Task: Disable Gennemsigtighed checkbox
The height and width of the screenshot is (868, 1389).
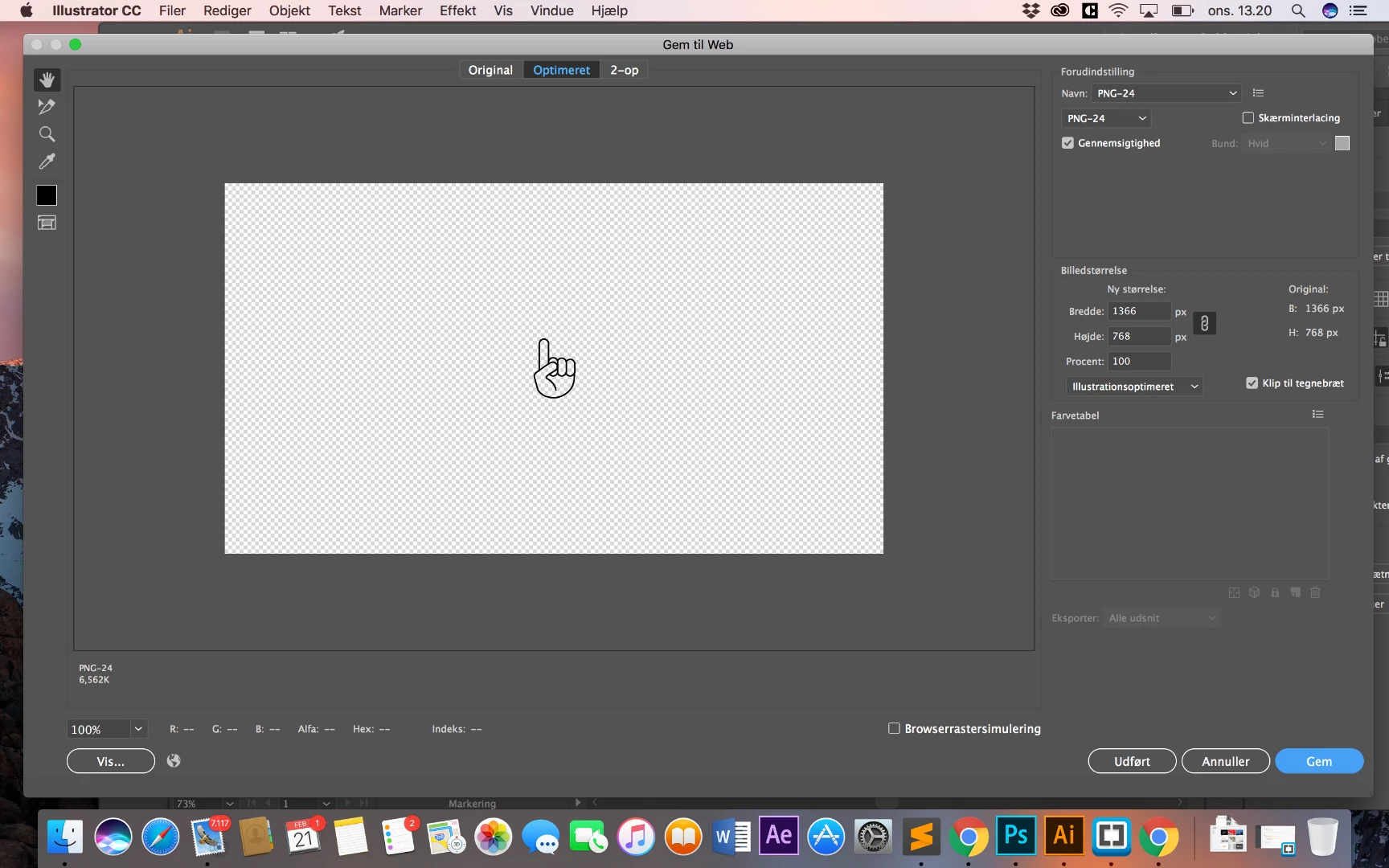Action: pos(1067,143)
